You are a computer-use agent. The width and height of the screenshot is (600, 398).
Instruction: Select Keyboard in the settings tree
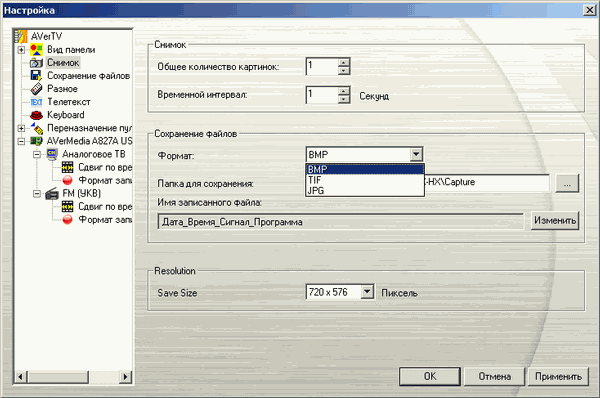66,115
